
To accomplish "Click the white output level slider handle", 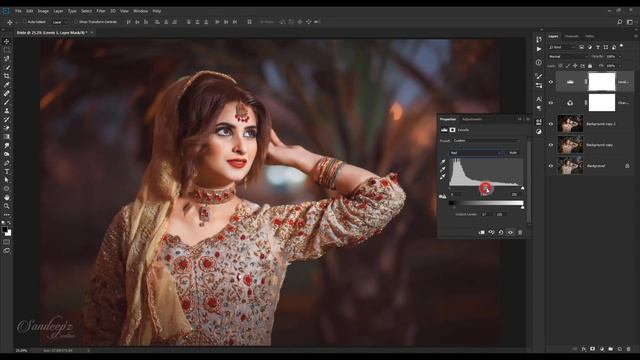I will point(522,207).
